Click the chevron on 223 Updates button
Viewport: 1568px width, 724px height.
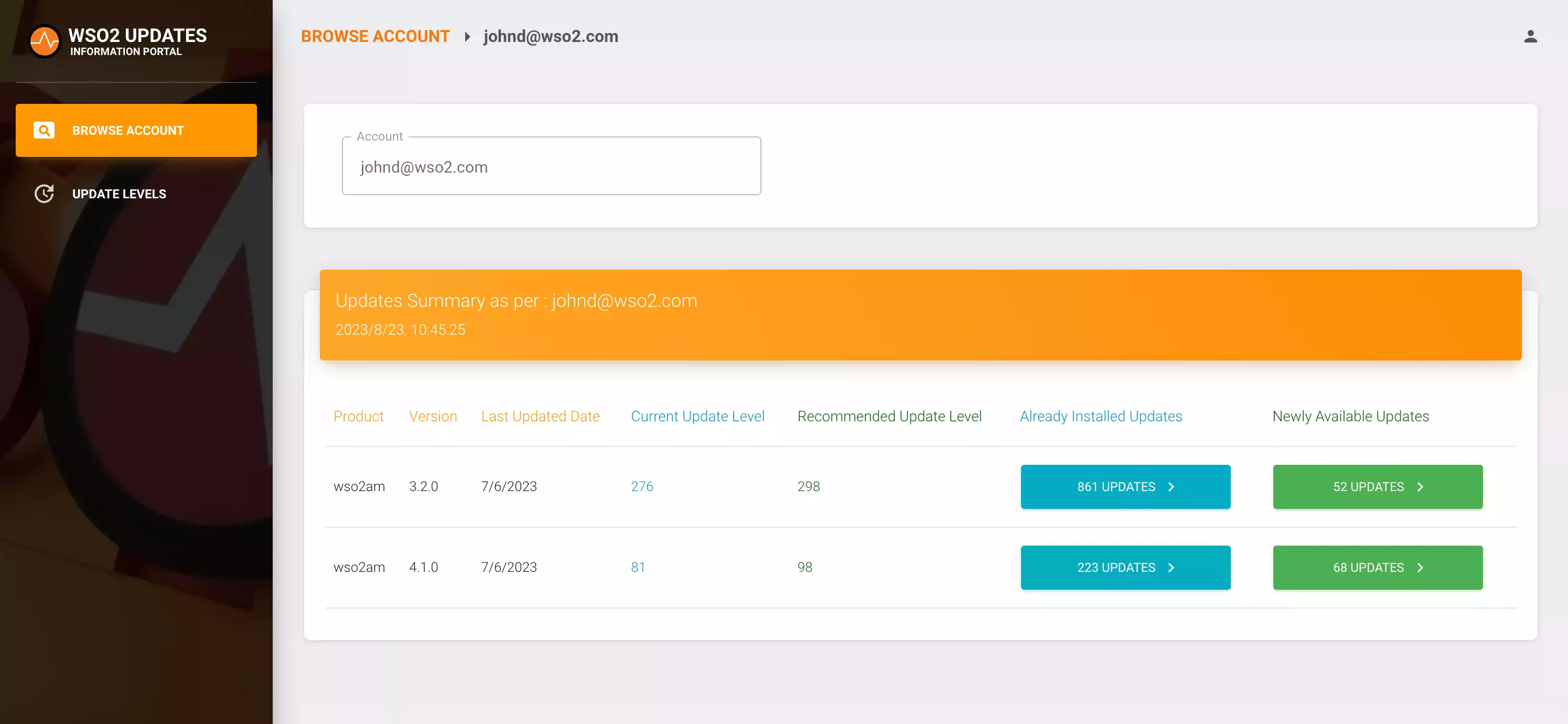coord(1171,568)
